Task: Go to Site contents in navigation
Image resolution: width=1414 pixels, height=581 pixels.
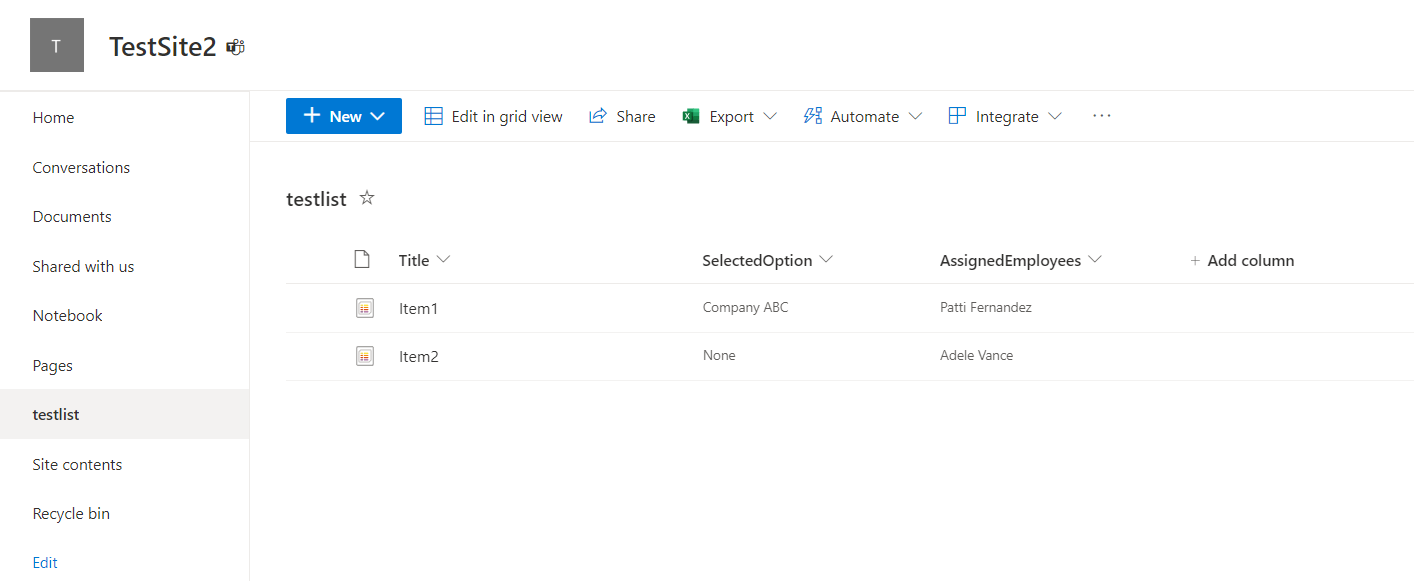Action: 77,464
